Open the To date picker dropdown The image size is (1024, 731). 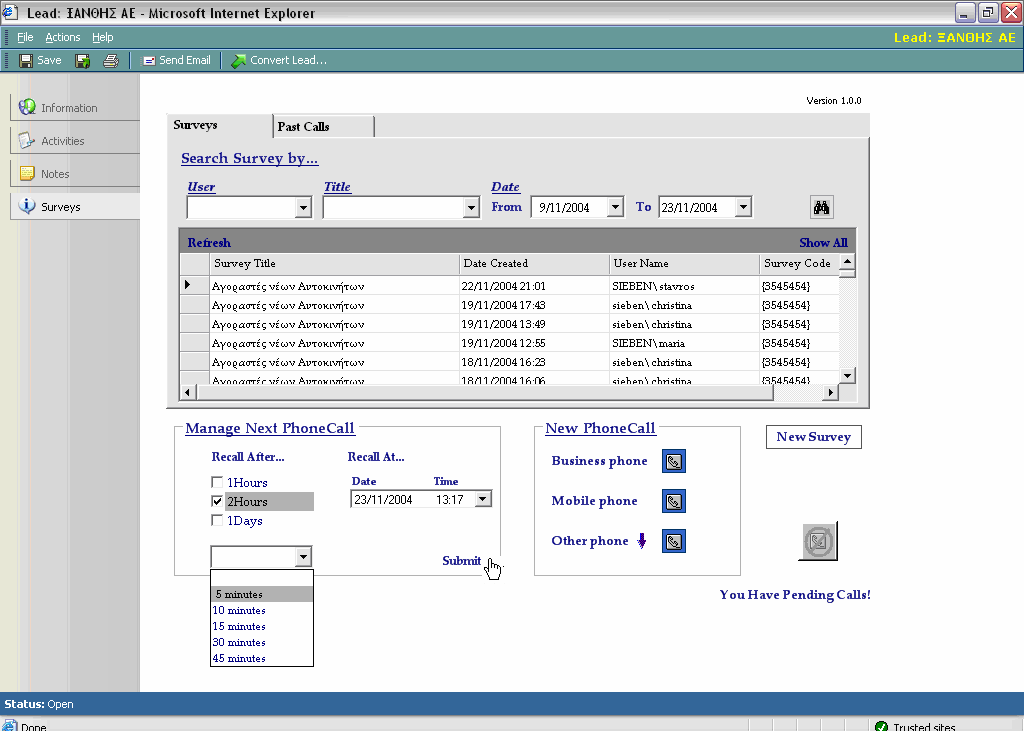click(743, 207)
